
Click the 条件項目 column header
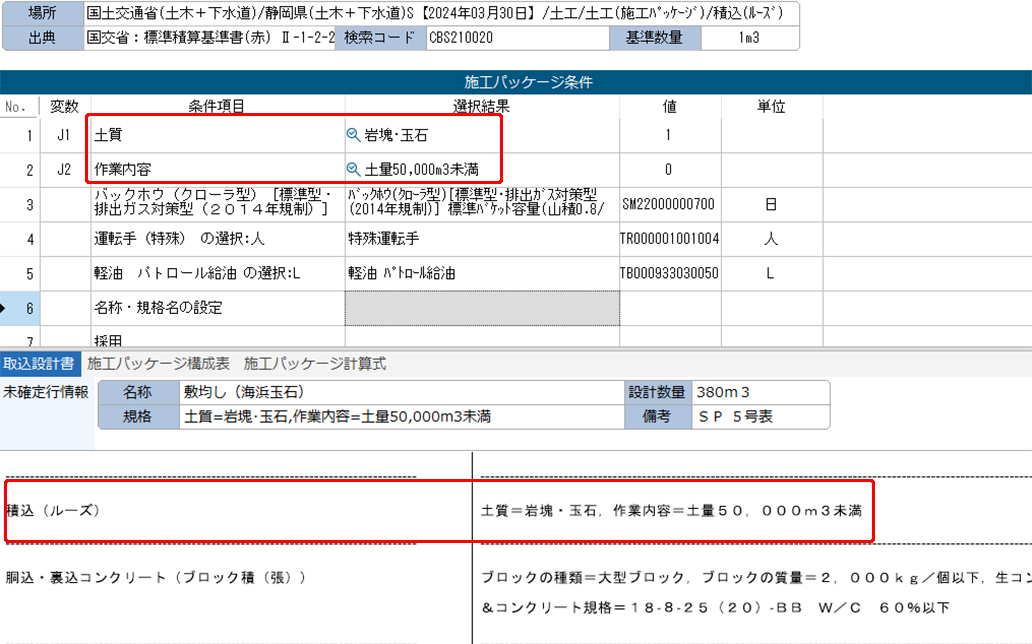(217, 106)
